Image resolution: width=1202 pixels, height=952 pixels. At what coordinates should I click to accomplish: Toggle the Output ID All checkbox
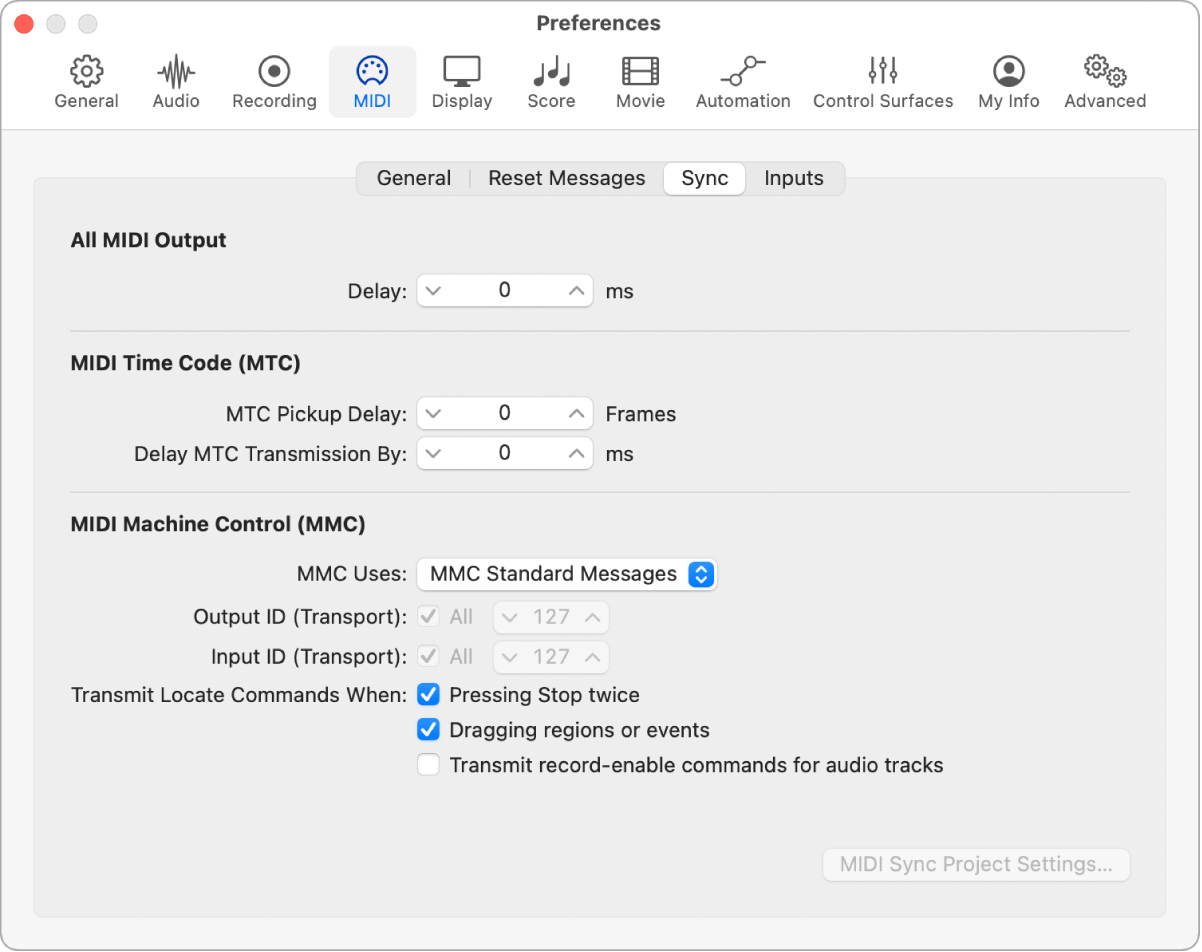click(x=428, y=617)
